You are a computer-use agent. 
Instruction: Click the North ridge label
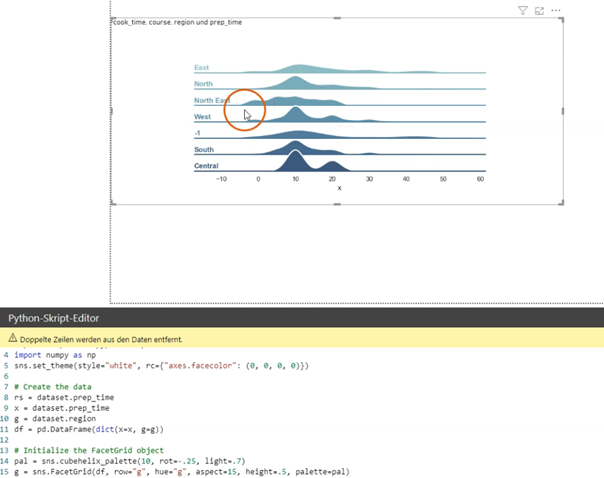pos(203,84)
